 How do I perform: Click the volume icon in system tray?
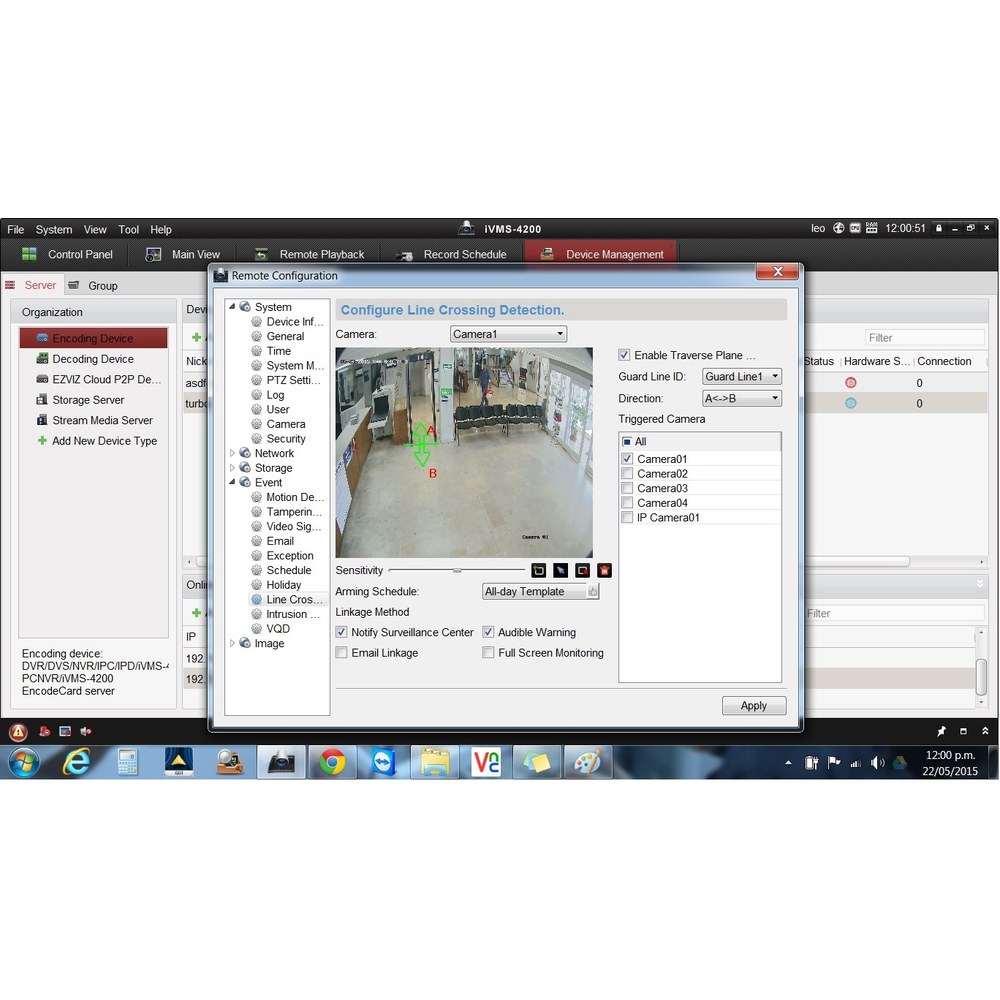click(x=878, y=762)
